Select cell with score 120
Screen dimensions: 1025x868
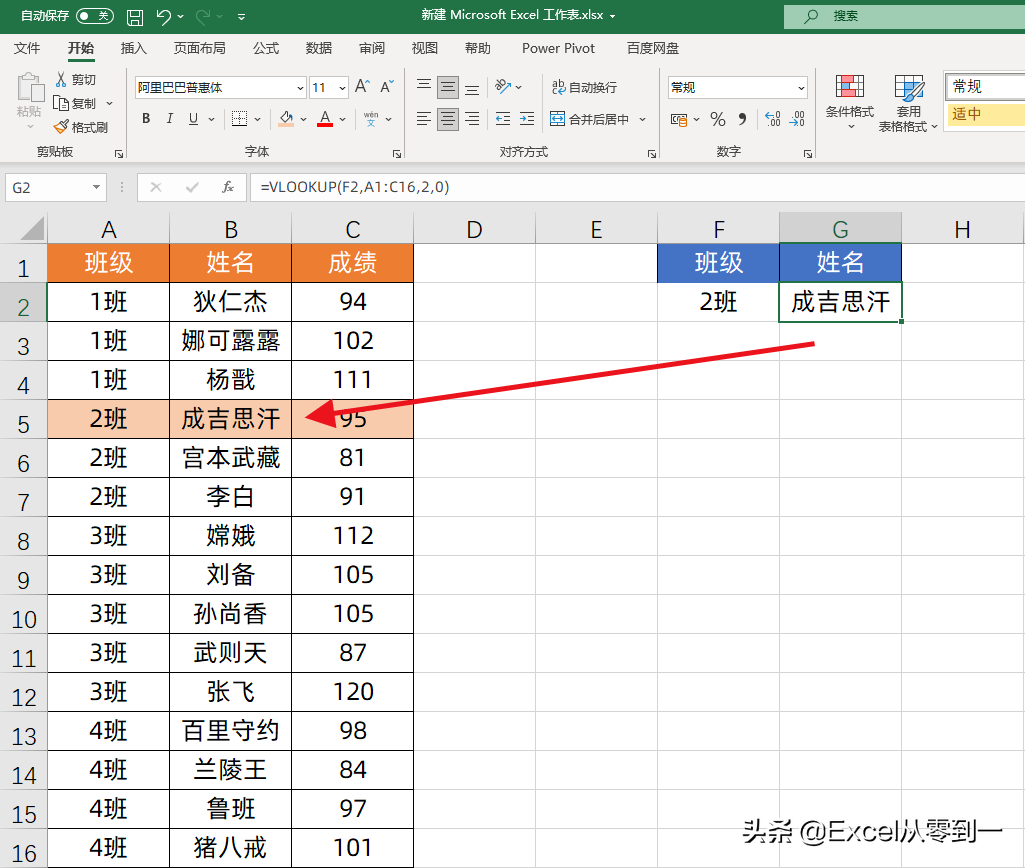(x=353, y=692)
